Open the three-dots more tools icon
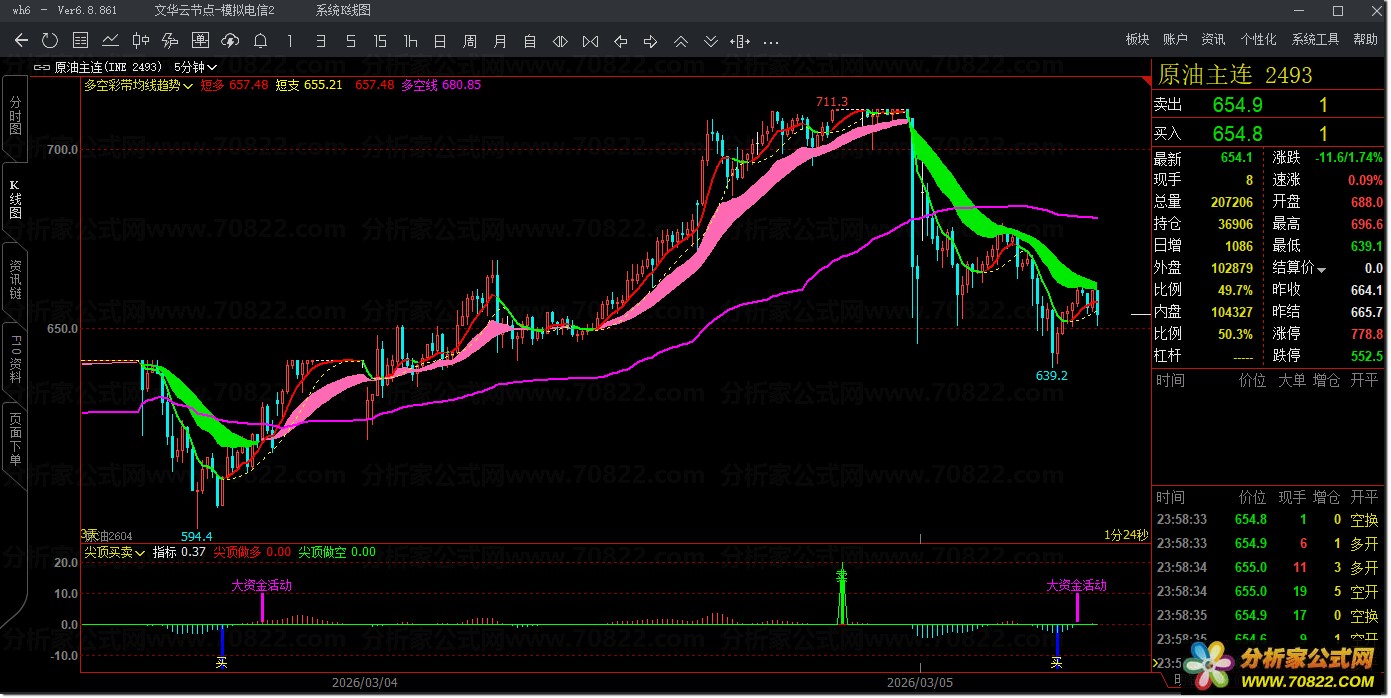 pyautogui.click(x=771, y=41)
